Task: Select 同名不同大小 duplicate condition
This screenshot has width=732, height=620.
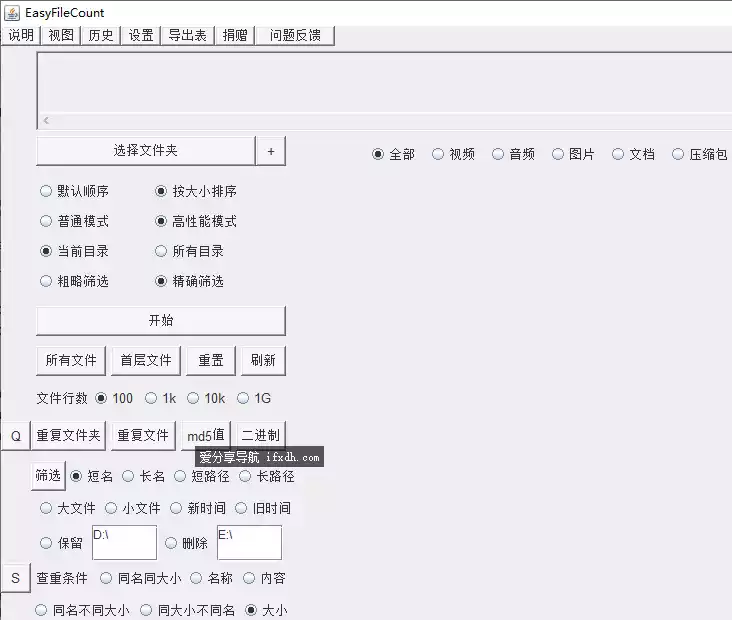Action: (x=83, y=610)
